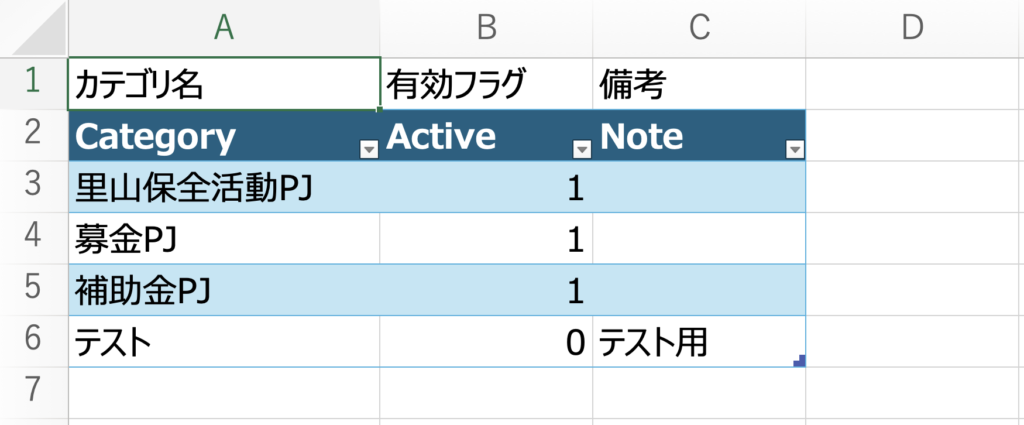Click the テスト用 note cell

[x=699, y=342]
